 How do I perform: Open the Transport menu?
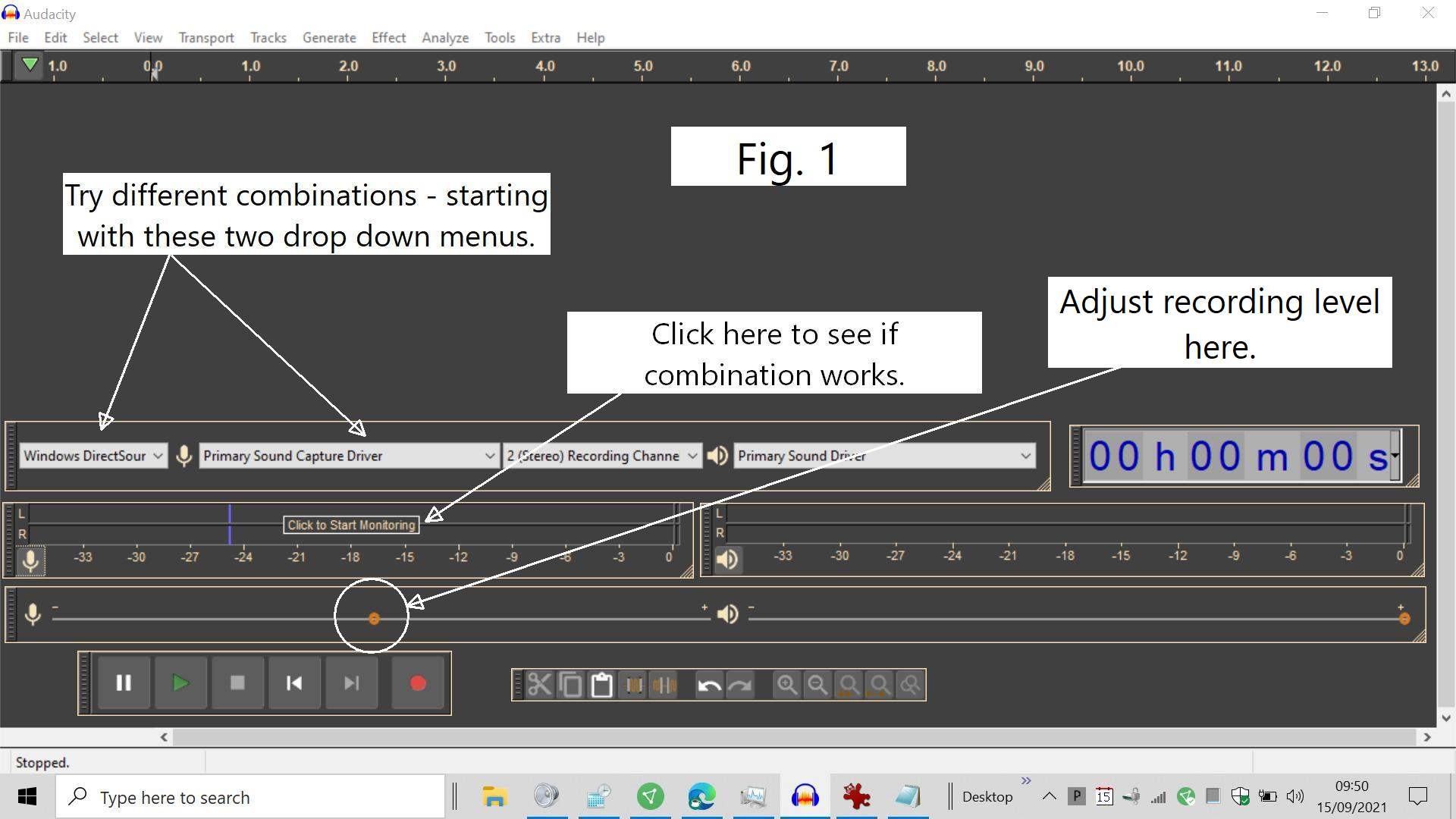pos(206,37)
